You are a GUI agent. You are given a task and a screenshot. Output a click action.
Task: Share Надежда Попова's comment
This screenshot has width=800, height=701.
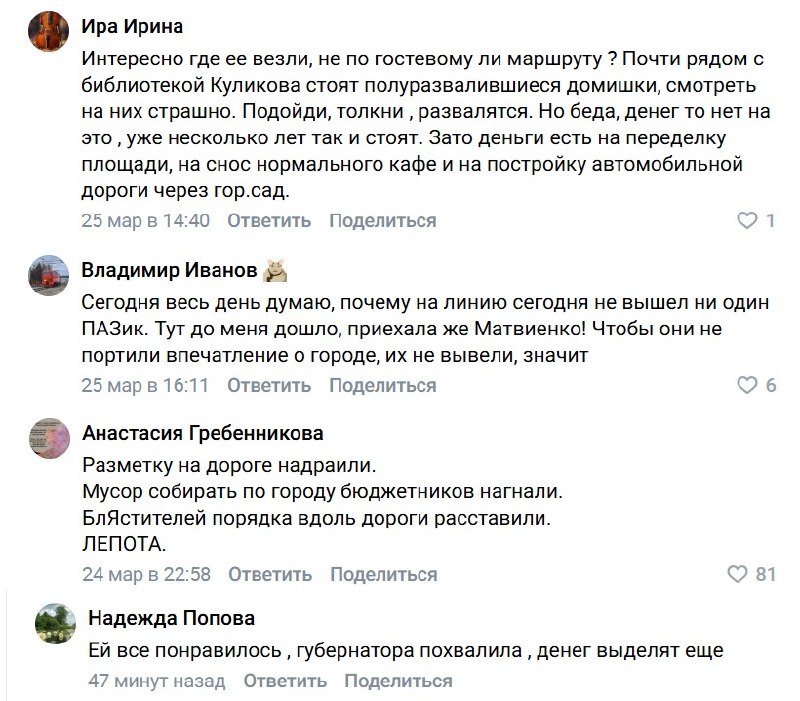click(398, 681)
